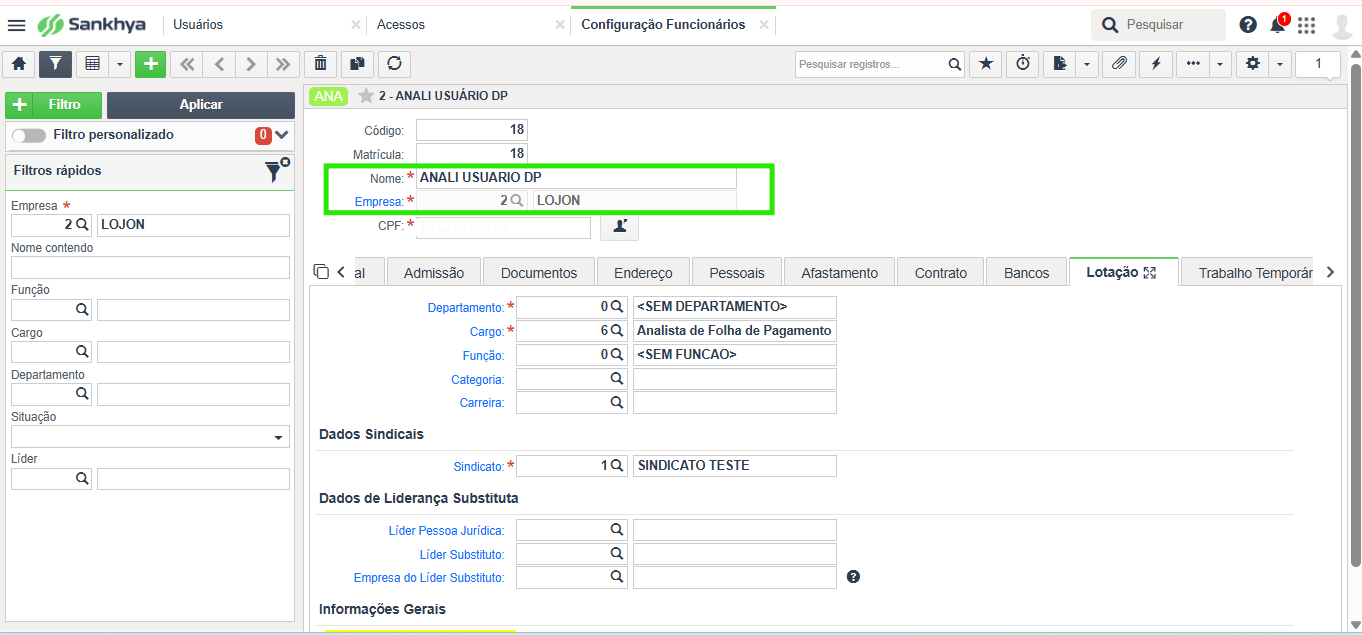Screen dimensions: 1362x635
Task: Click the duplicate record icon
Action: pyautogui.click(x=357, y=64)
